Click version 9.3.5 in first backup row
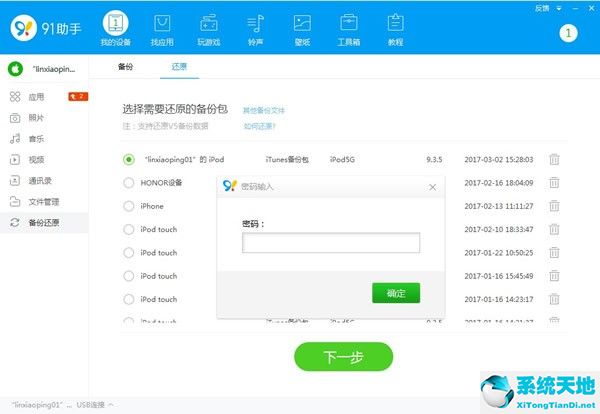This screenshot has height=414, width=600. pyautogui.click(x=434, y=160)
